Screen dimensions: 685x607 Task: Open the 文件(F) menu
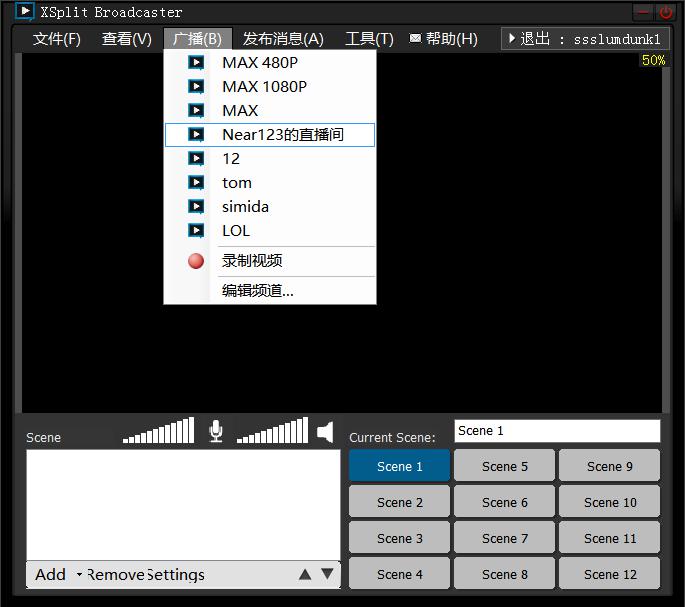(56, 39)
